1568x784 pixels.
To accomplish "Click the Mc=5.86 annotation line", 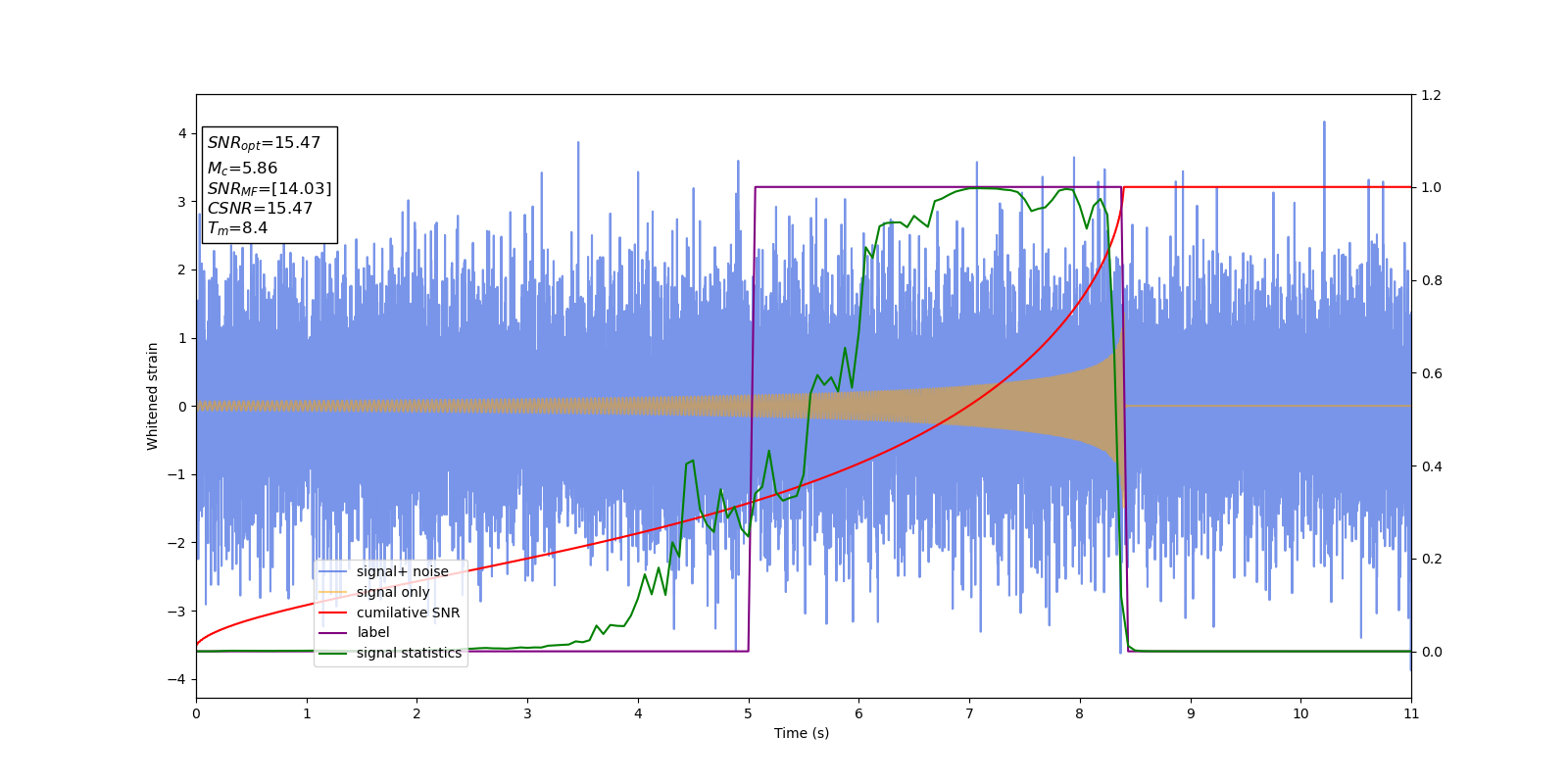I will point(242,169).
